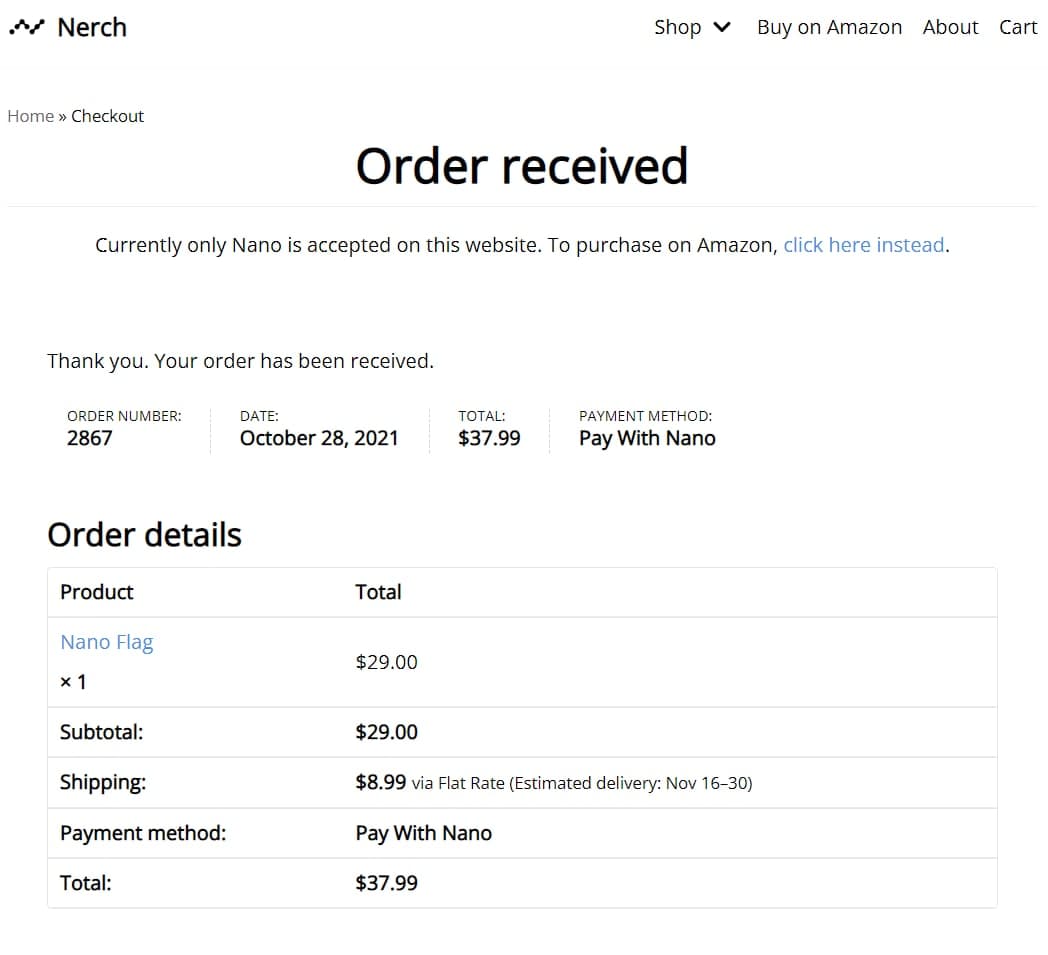Image resolution: width=1048 pixels, height=955 pixels.
Task: Click the "Order received" page heading
Action: coord(522,166)
